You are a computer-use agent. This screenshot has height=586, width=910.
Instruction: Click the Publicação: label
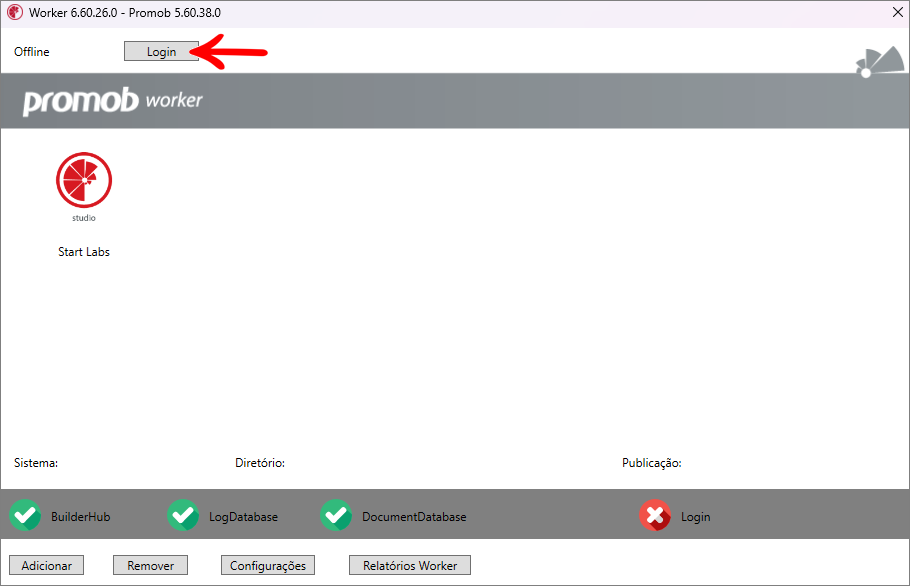coord(652,463)
